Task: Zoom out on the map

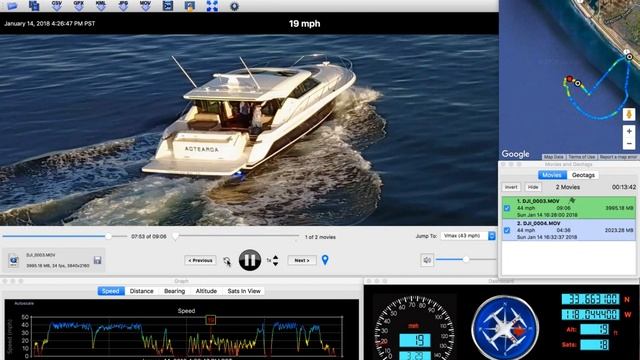Action: (629, 144)
